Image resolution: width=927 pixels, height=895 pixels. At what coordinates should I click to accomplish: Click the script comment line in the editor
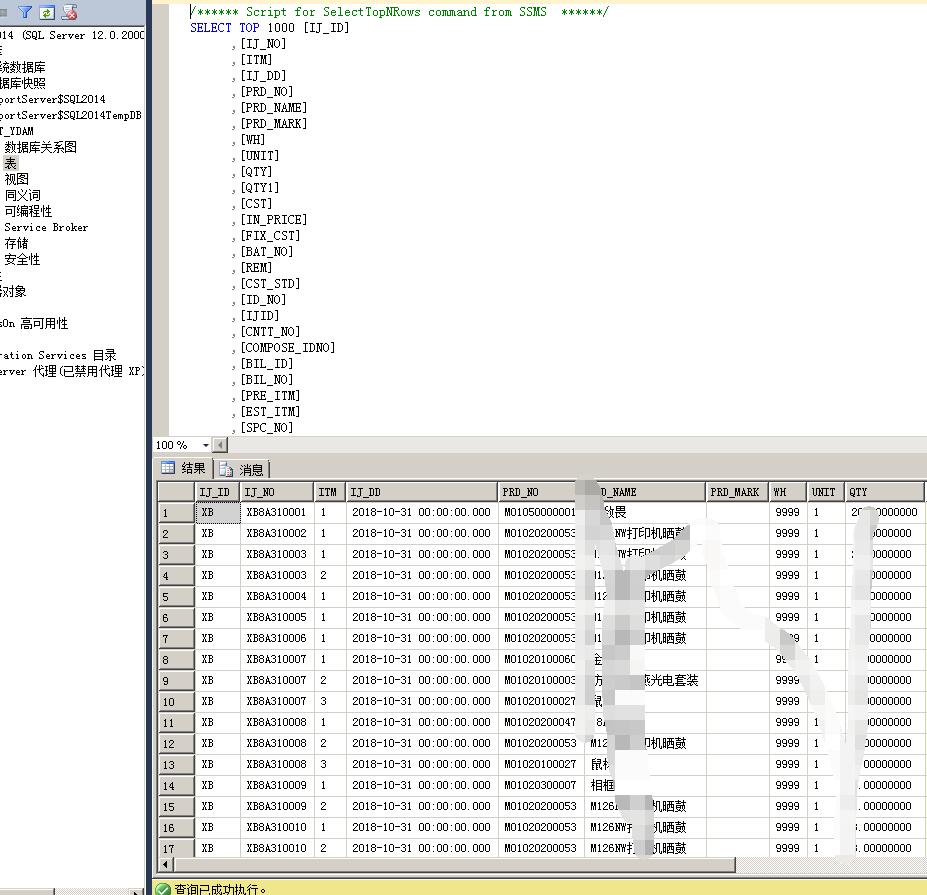[x=399, y=12]
